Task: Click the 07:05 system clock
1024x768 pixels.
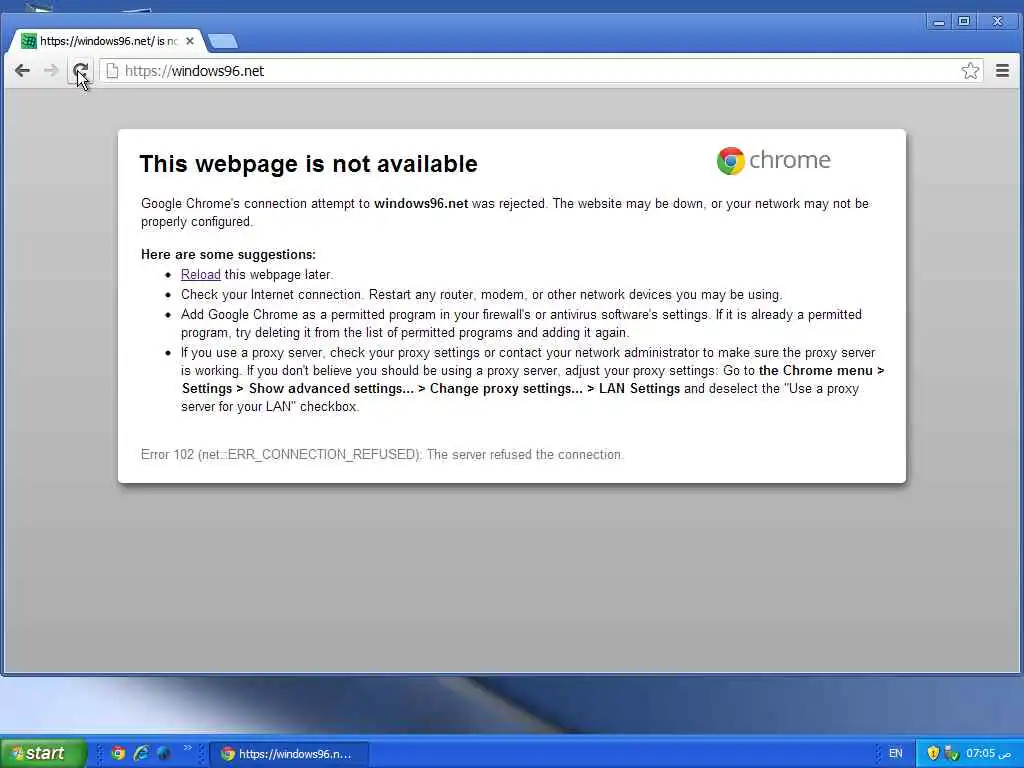Action: tap(989, 753)
